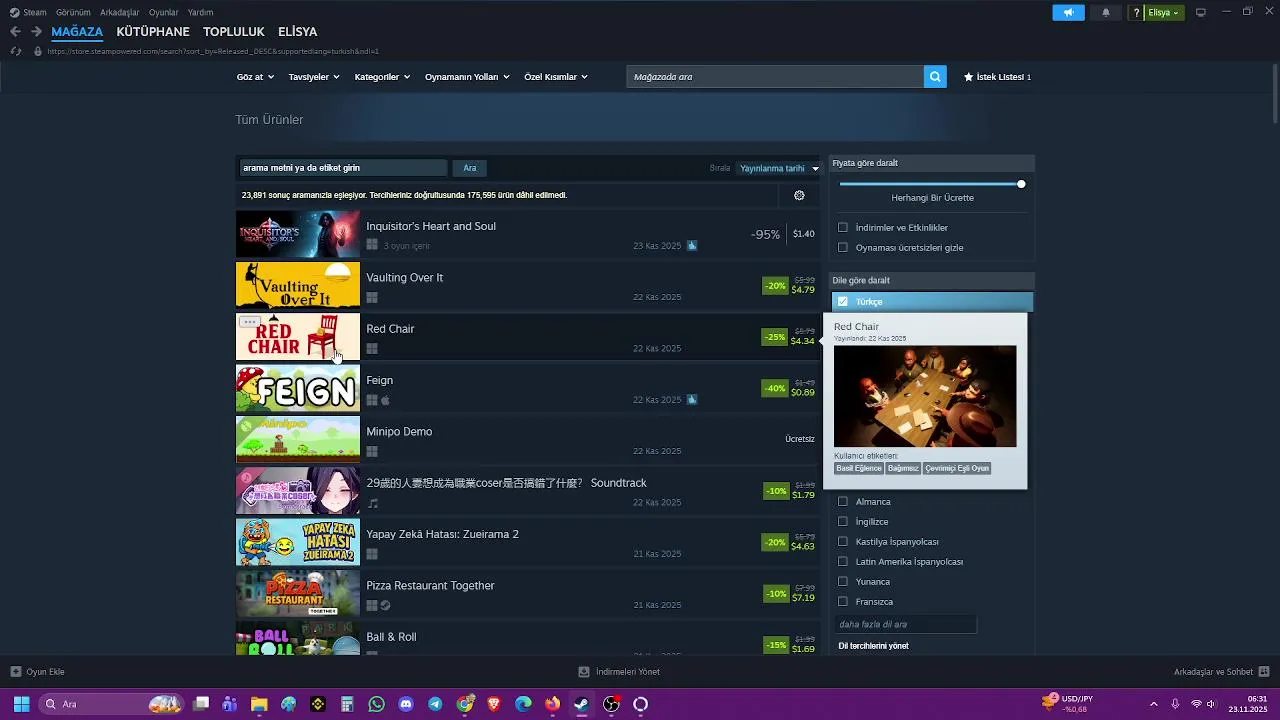The height and width of the screenshot is (720, 1280).
Task: Open the Yayınlanma tarihi sort dropdown
Action: click(x=778, y=168)
